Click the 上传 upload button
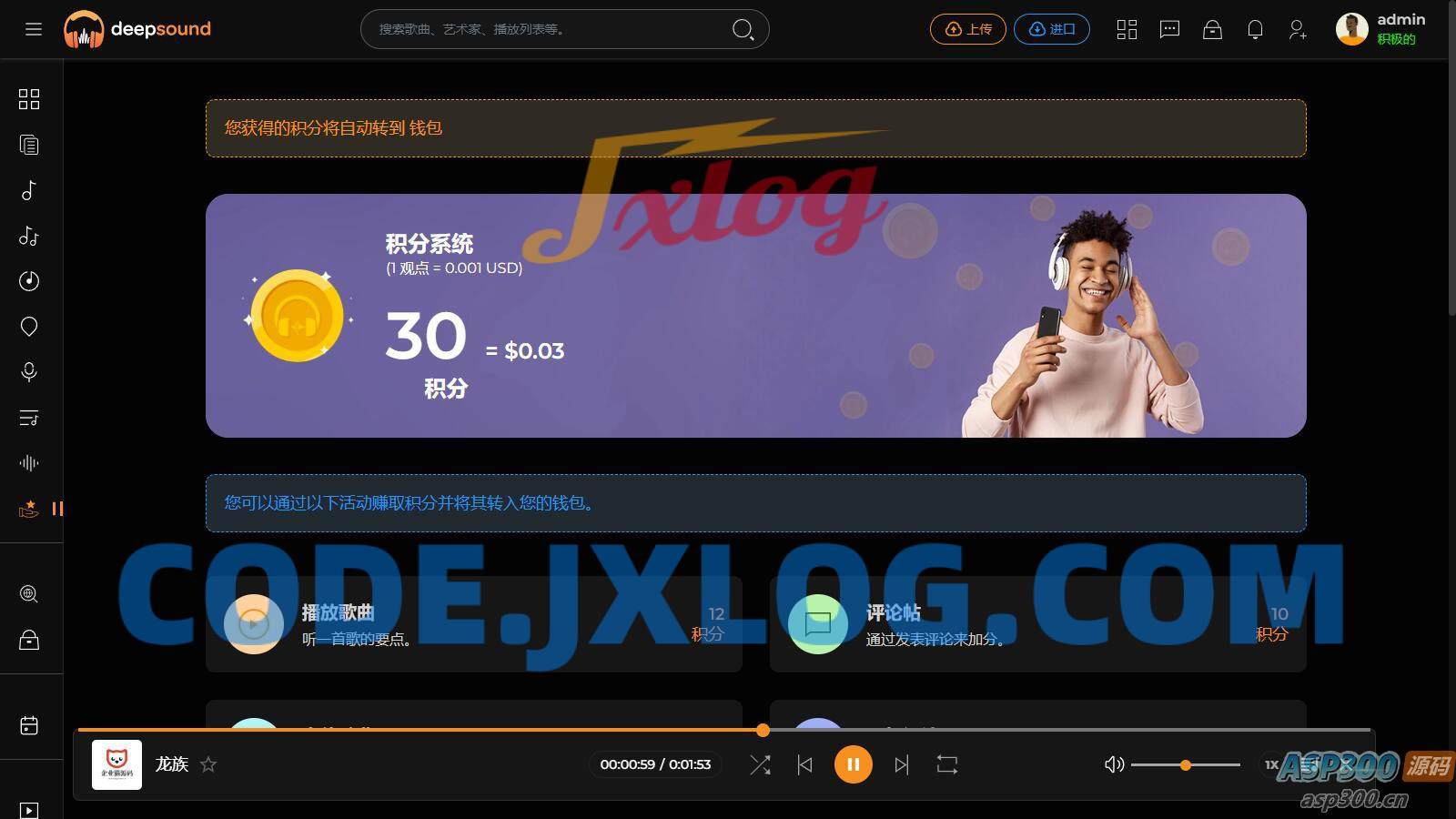The height and width of the screenshot is (819, 1456). [967, 29]
